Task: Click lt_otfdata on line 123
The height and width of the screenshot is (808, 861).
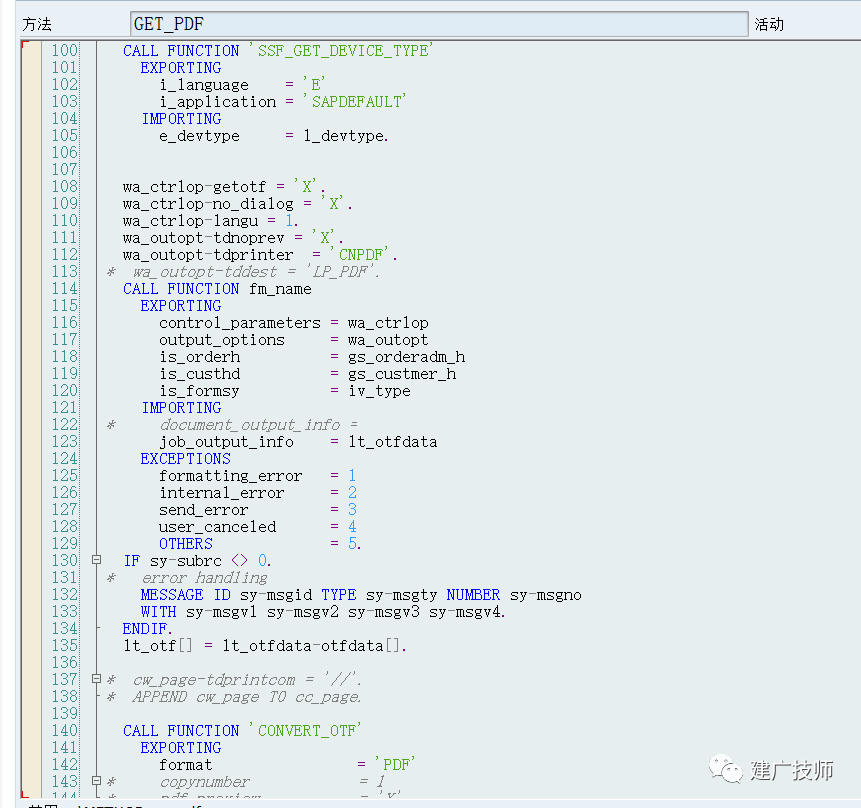Action: 393,442
